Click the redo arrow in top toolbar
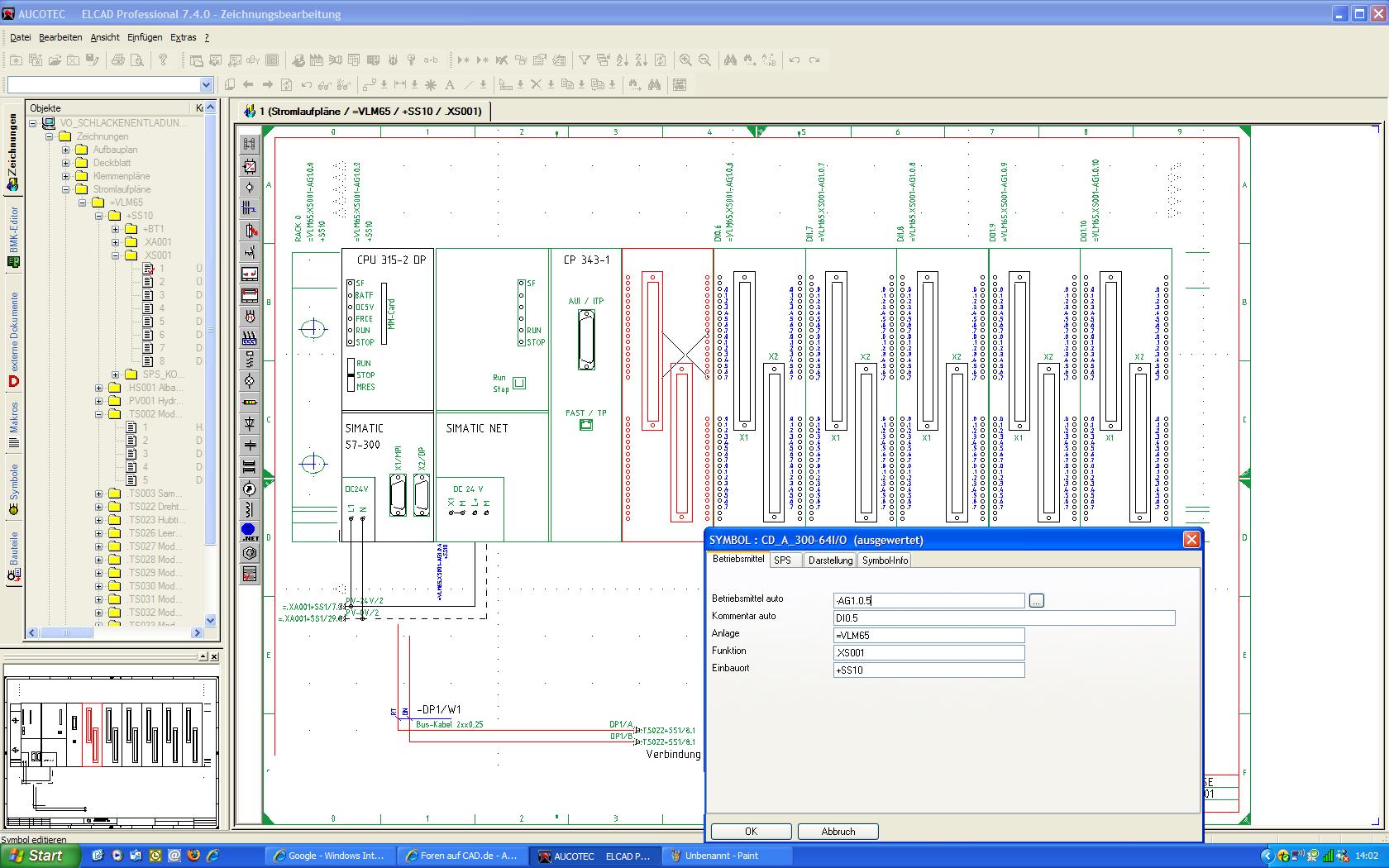The image size is (1389, 868). 814,60
